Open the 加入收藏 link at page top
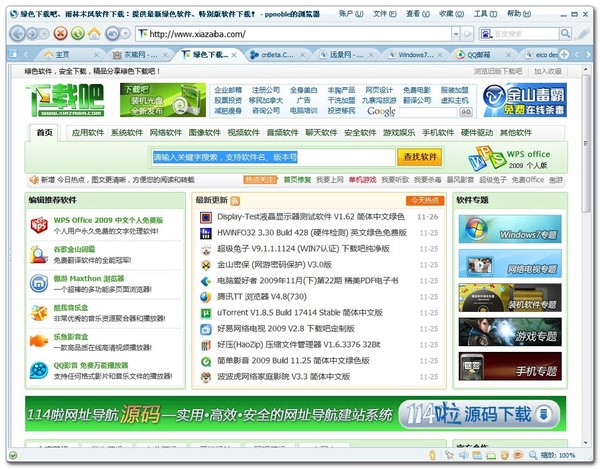This screenshot has height=469, width=600. [548, 71]
